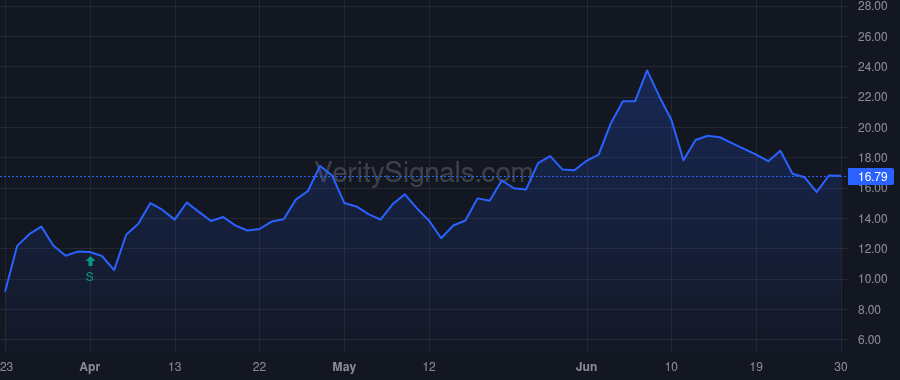Screen dimensions: 900x380
Task: Click the 23 date label on time axis
Action: (x=6, y=367)
